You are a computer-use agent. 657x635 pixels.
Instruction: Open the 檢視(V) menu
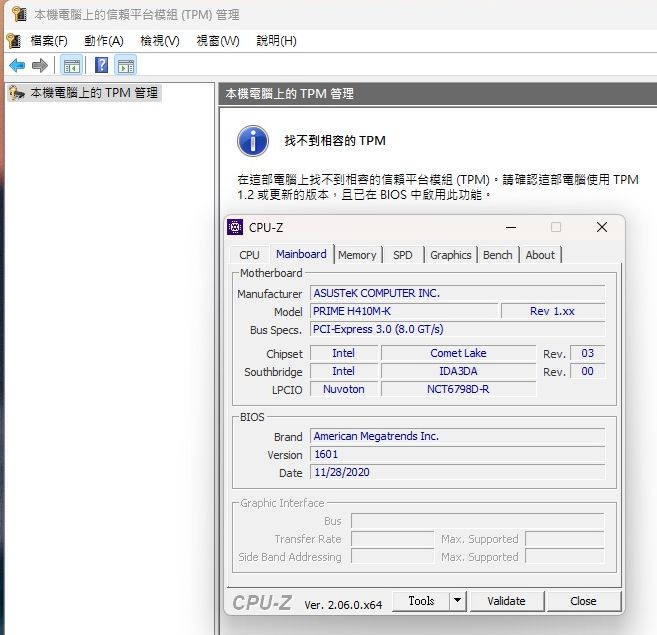(160, 41)
